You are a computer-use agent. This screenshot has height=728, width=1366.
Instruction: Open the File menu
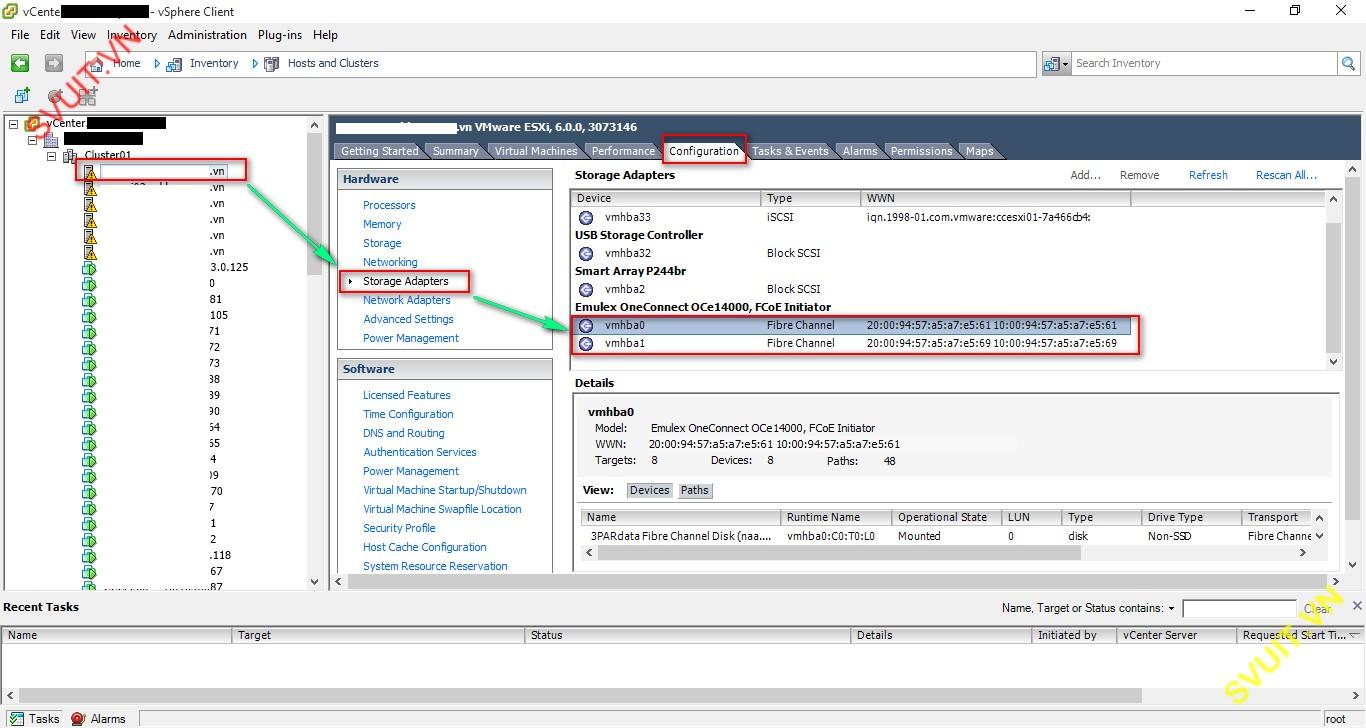pyautogui.click(x=20, y=35)
